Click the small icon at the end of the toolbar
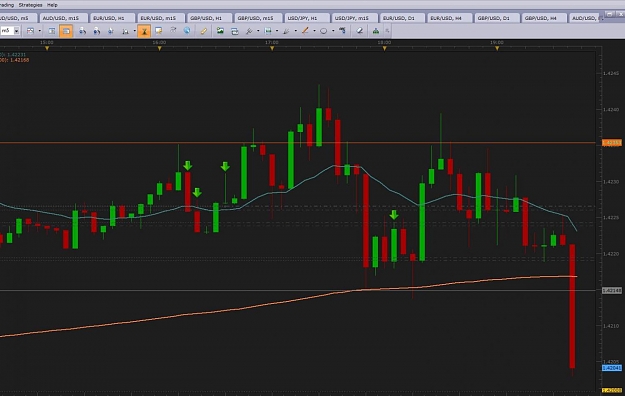 tap(387, 31)
